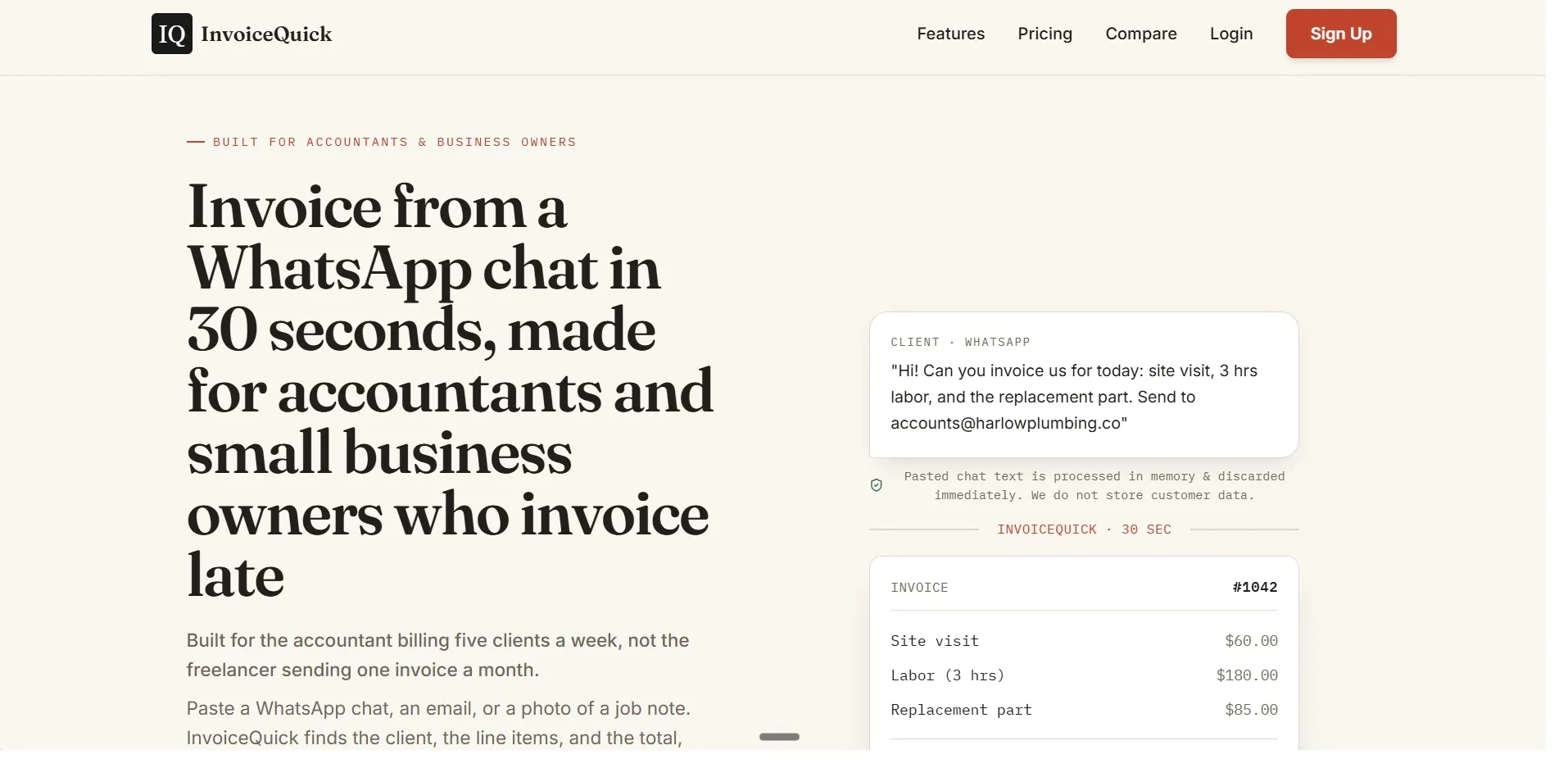Open the Login link
Image resolution: width=1568 pixels, height=759 pixels.
(x=1231, y=34)
